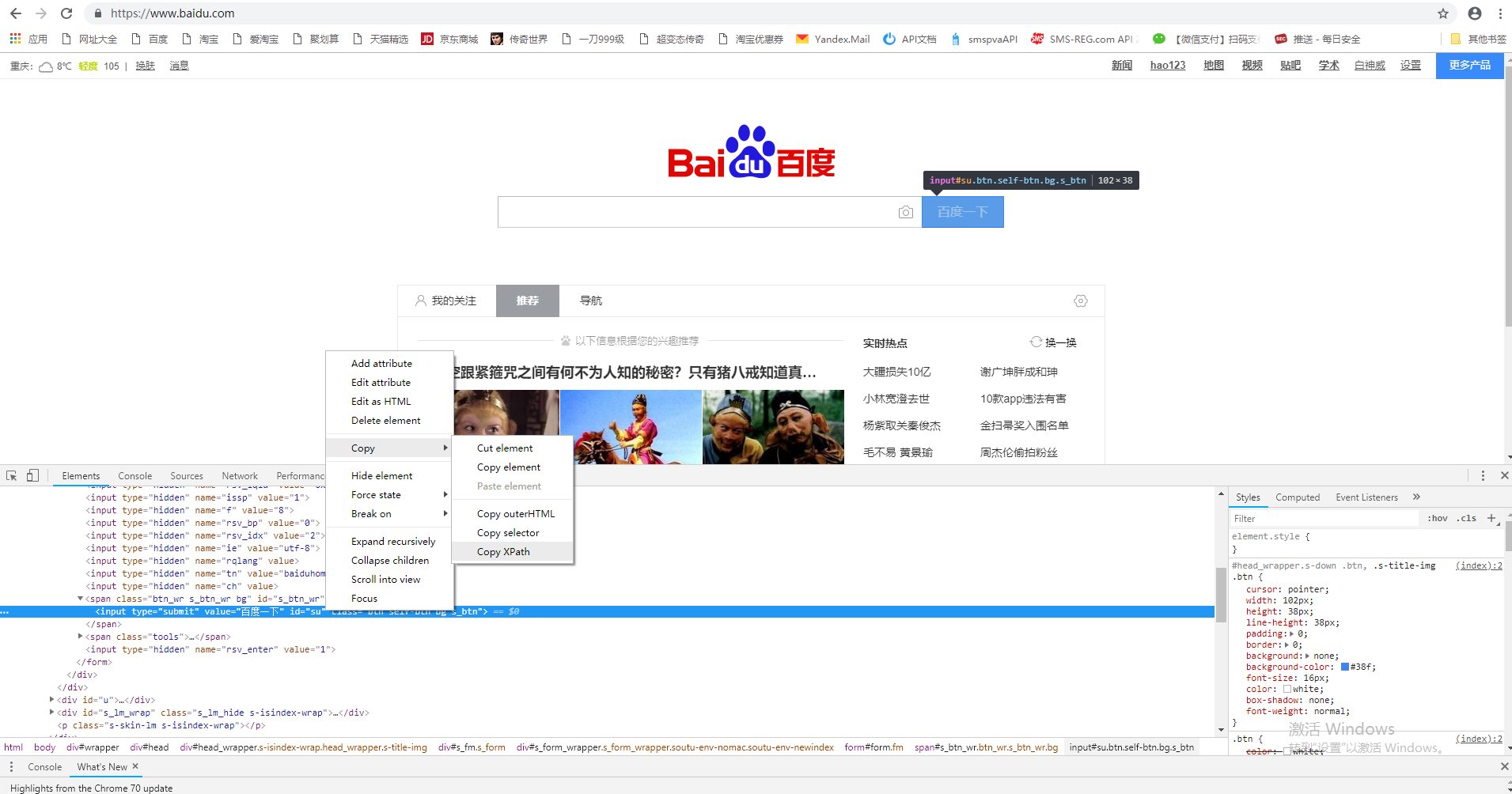Select Scroll into view
Image resolution: width=1512 pixels, height=794 pixels.
pyautogui.click(x=389, y=579)
